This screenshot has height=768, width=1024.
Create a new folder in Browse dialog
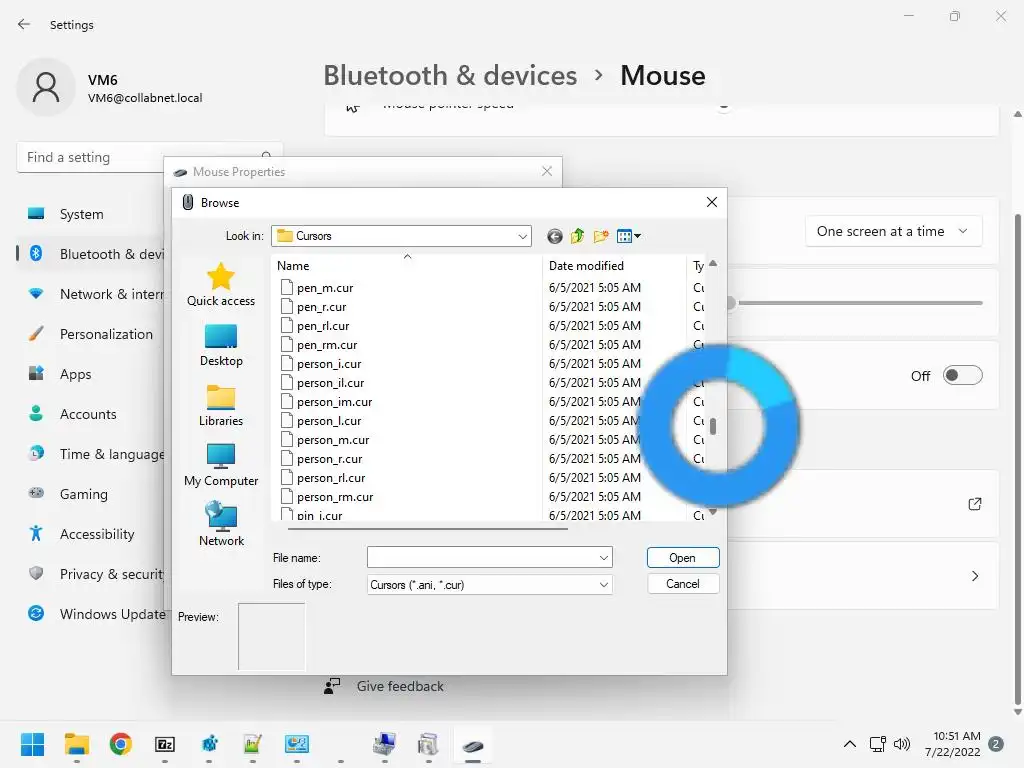click(x=601, y=236)
